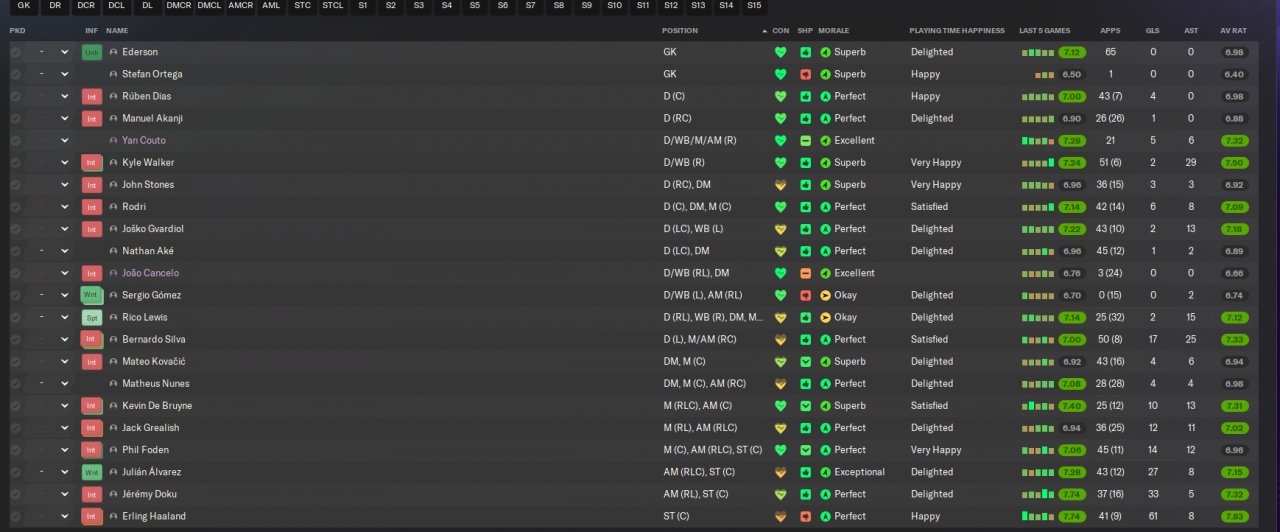Open the player info icon beside Yan Couto
1280x532 pixels.
tap(113, 140)
